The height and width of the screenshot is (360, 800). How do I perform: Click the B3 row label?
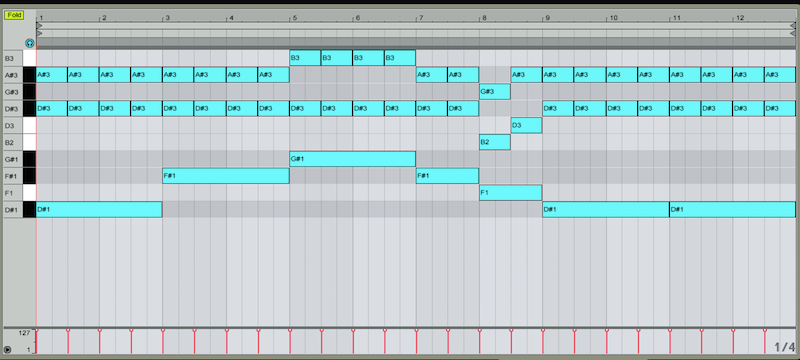(9, 59)
